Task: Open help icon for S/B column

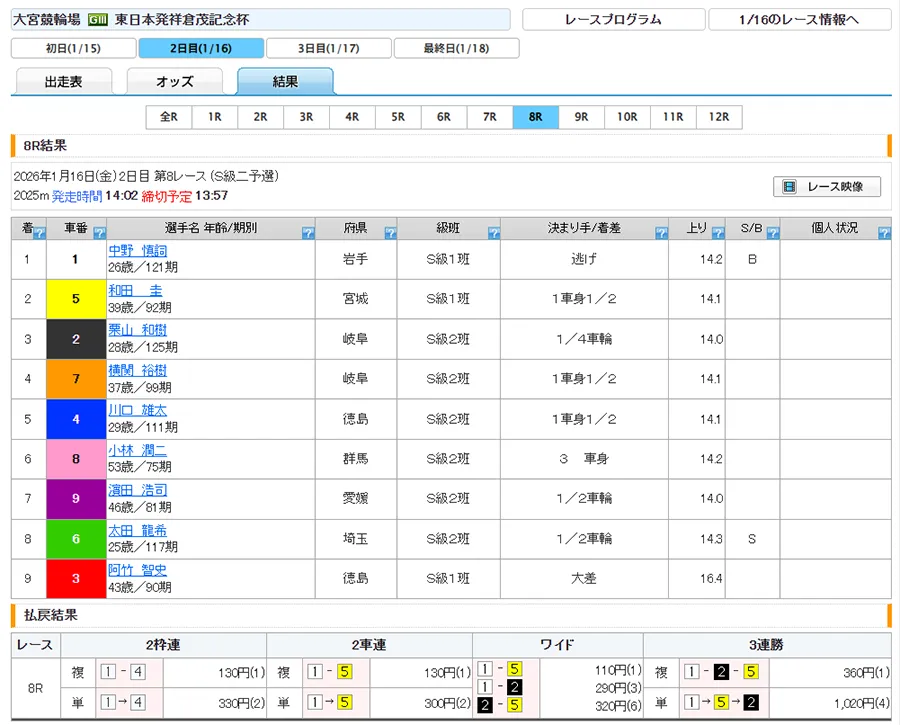Action: click(x=771, y=234)
